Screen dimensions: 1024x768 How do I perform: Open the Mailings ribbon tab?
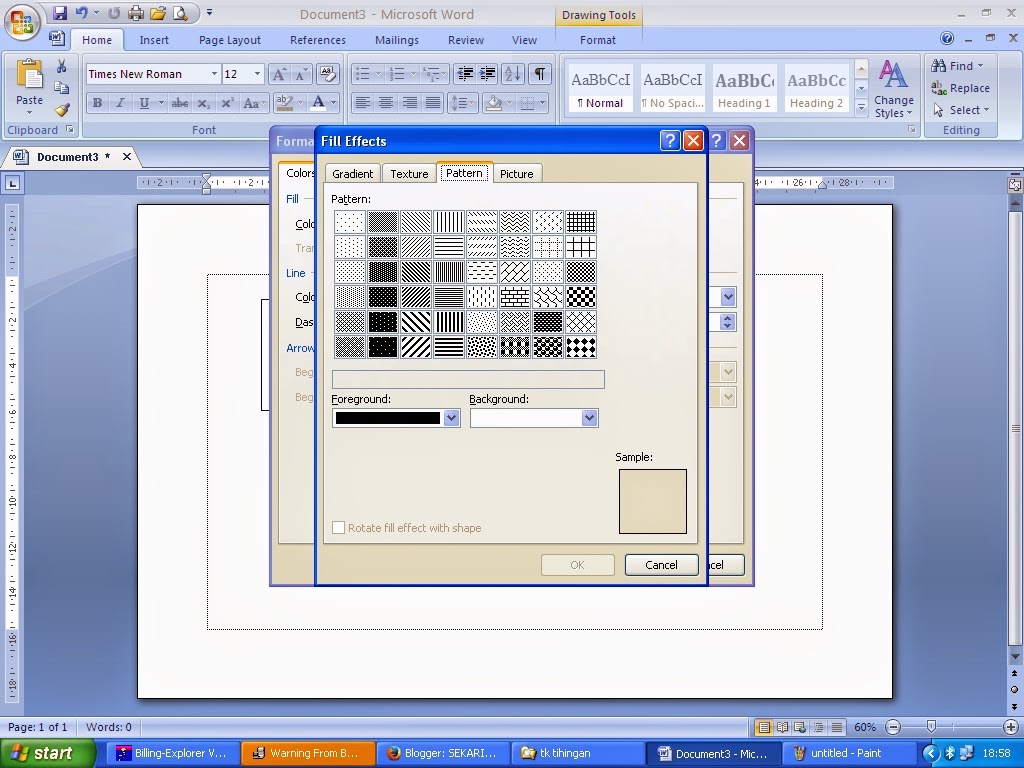[397, 40]
